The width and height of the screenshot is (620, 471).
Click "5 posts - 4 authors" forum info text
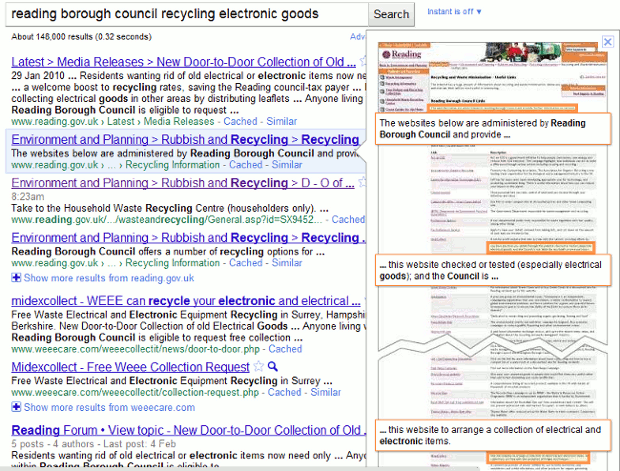point(53,444)
